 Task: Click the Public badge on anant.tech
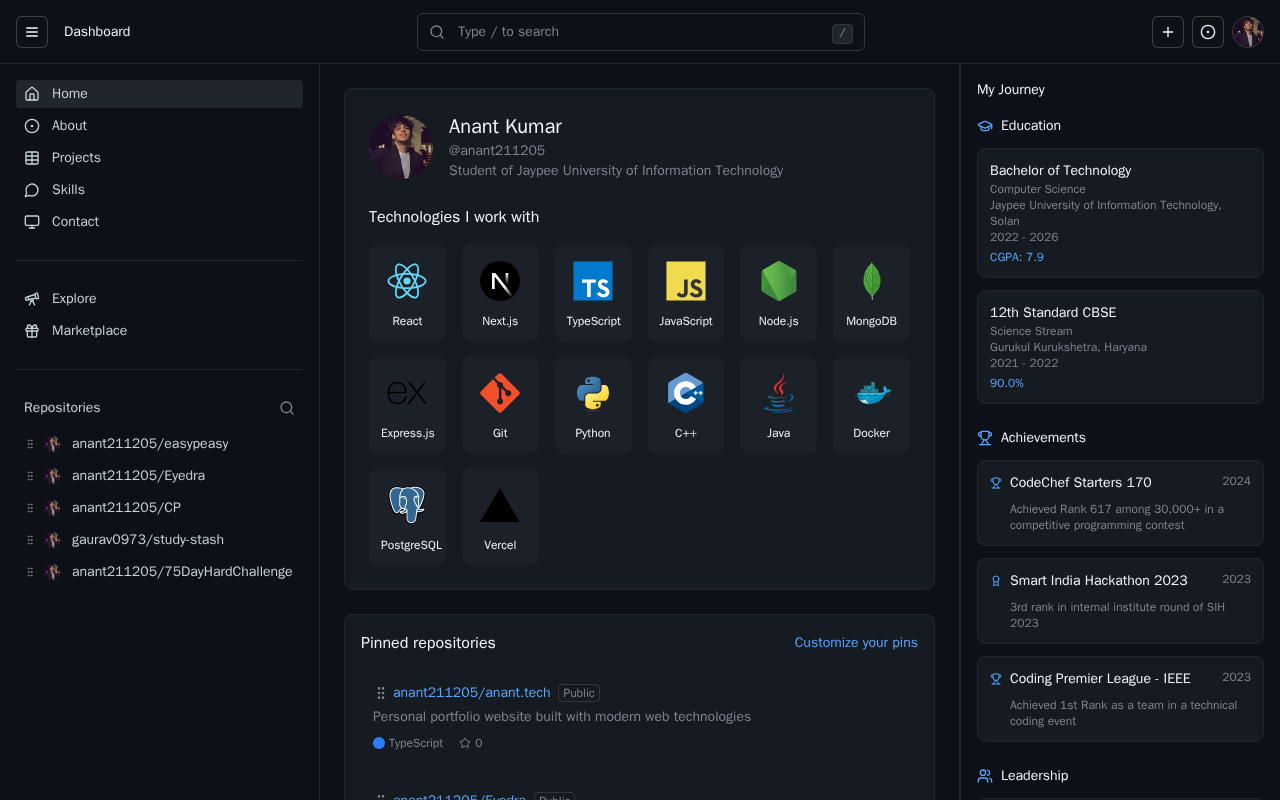579,693
